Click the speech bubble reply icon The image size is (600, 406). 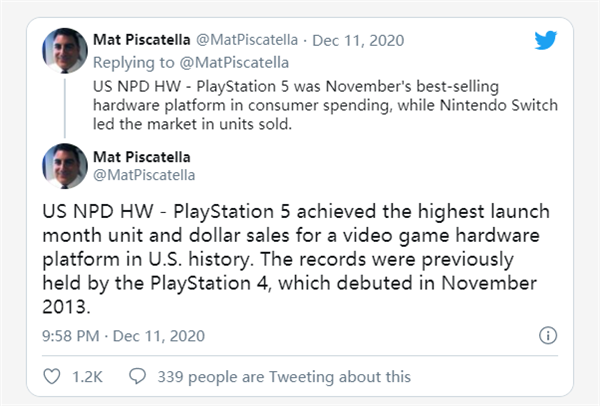(x=137, y=376)
